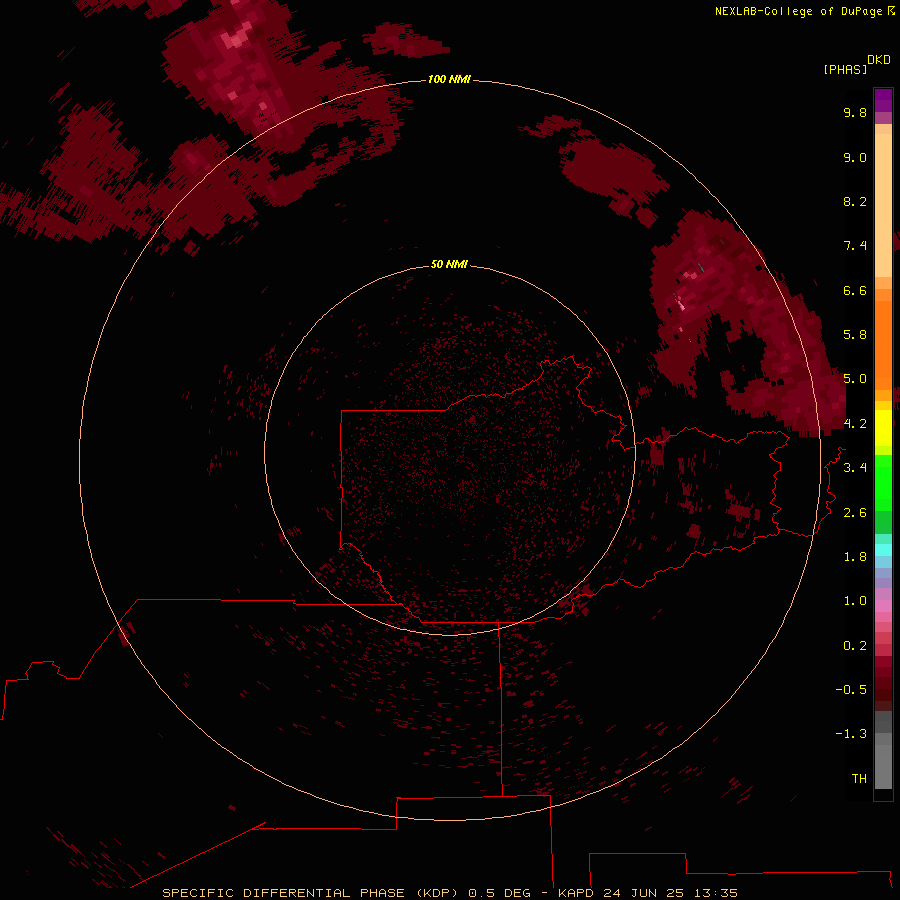The image size is (900, 900).
Task: Click the 1.0 value on color scale
Action: point(855,601)
